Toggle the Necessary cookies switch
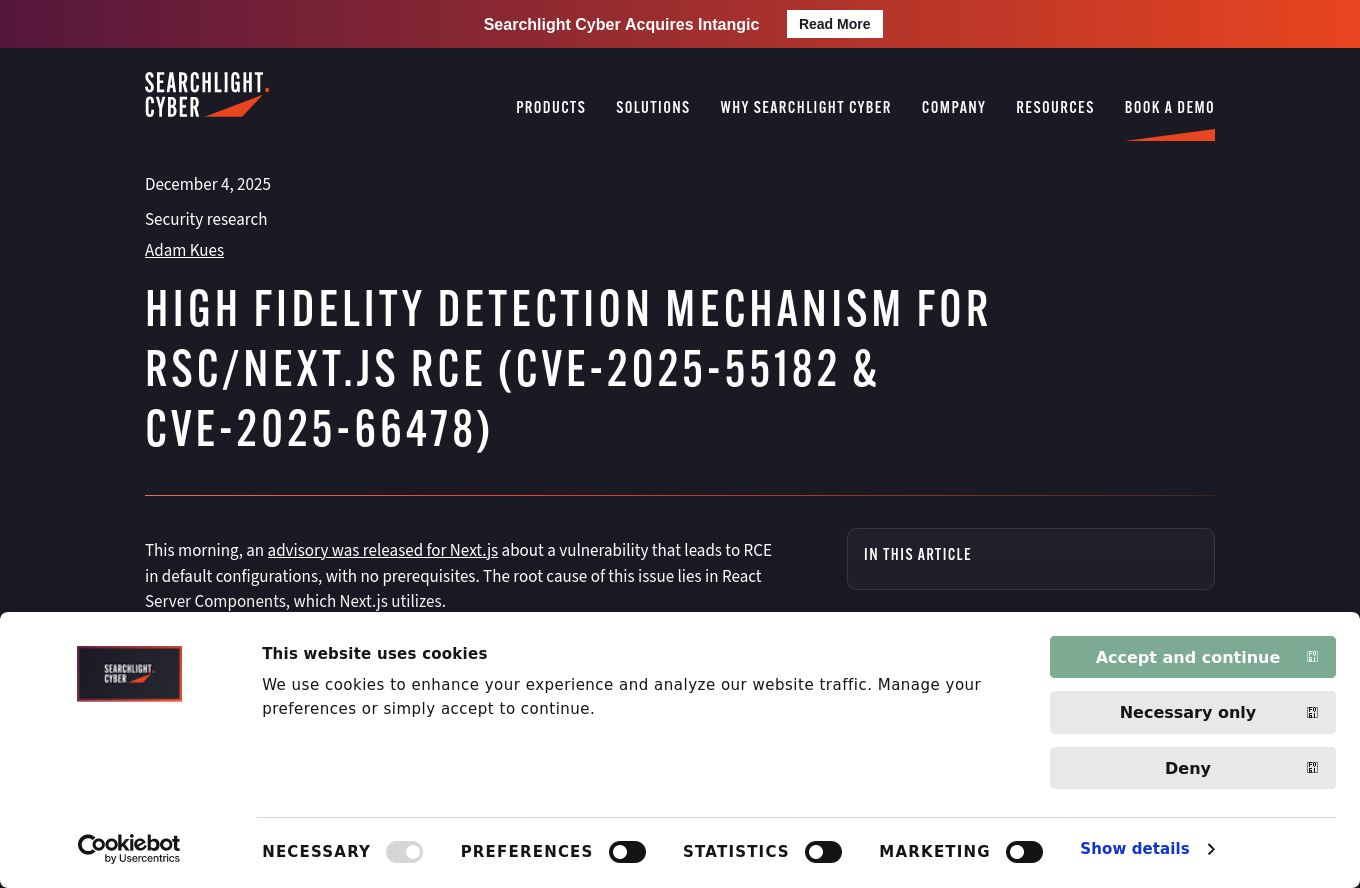Image resolution: width=1360 pixels, height=888 pixels. pos(405,852)
